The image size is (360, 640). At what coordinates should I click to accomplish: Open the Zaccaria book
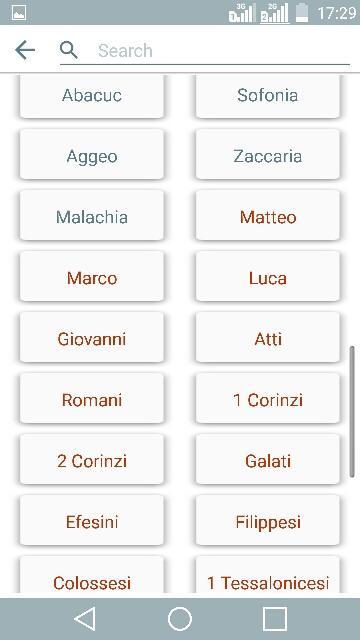(268, 154)
